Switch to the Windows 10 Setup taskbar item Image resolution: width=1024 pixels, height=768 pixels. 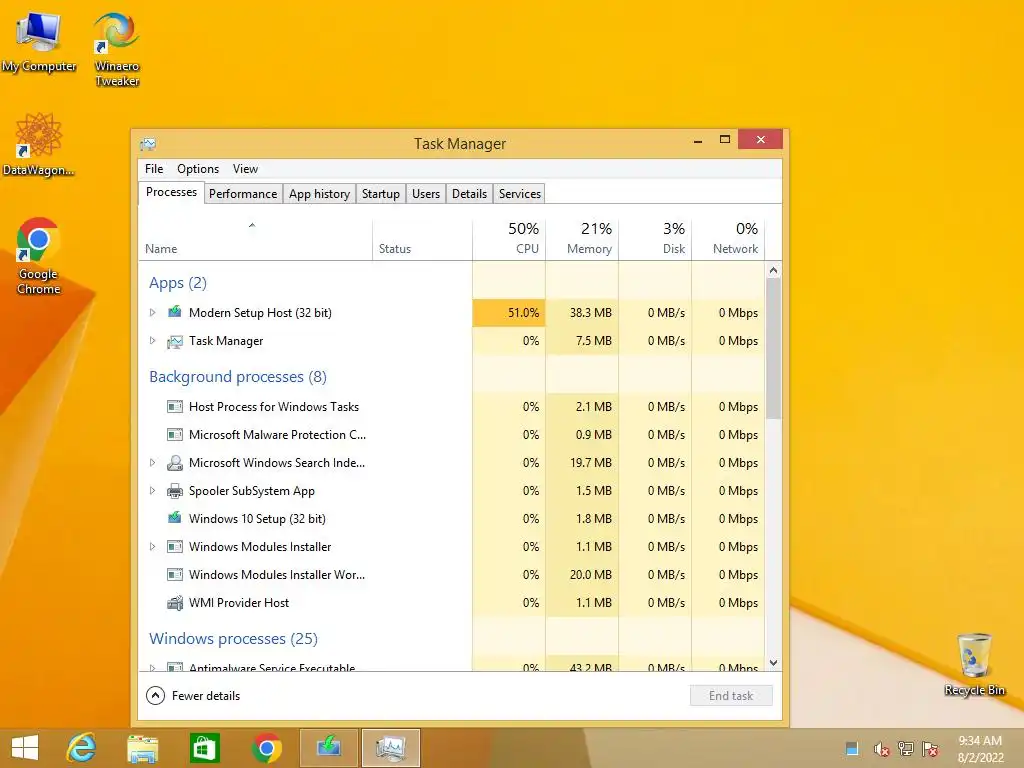328,748
